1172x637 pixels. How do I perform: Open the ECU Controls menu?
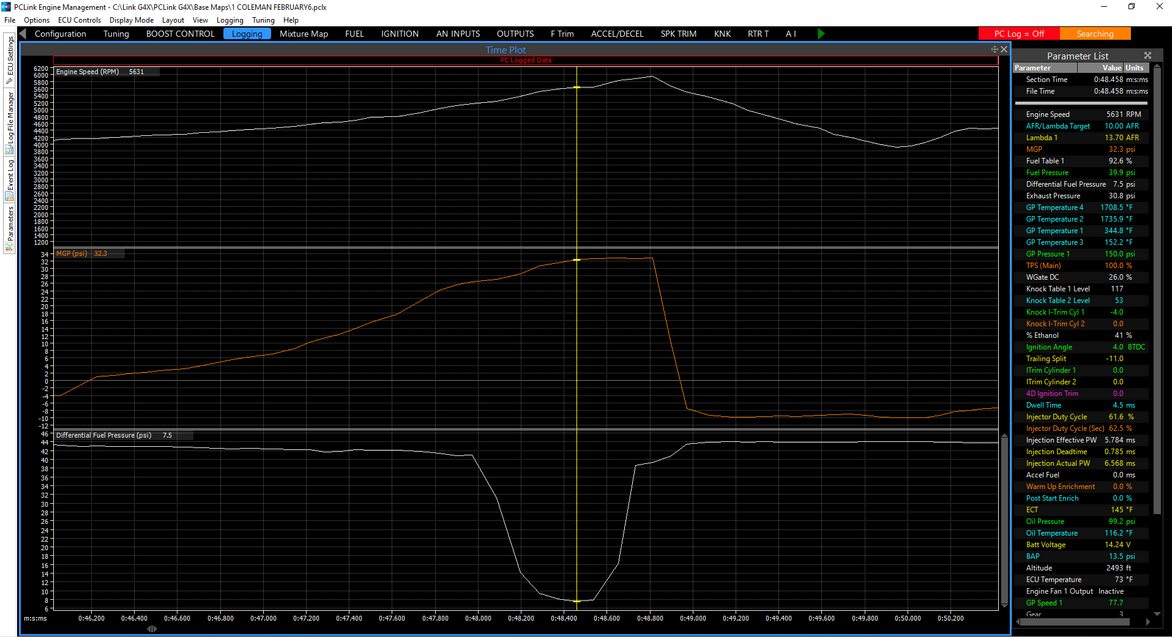tap(79, 20)
